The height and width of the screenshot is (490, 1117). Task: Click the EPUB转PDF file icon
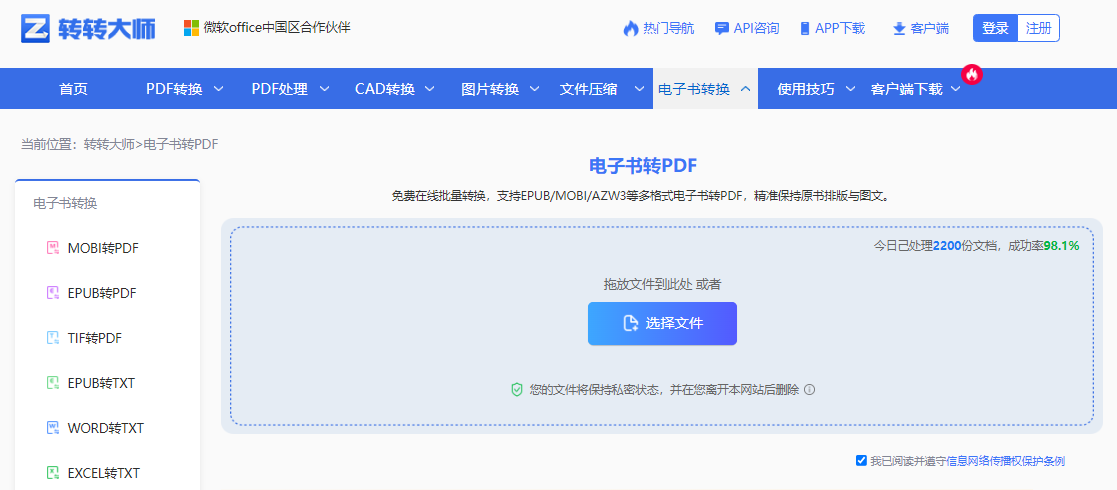(52, 293)
